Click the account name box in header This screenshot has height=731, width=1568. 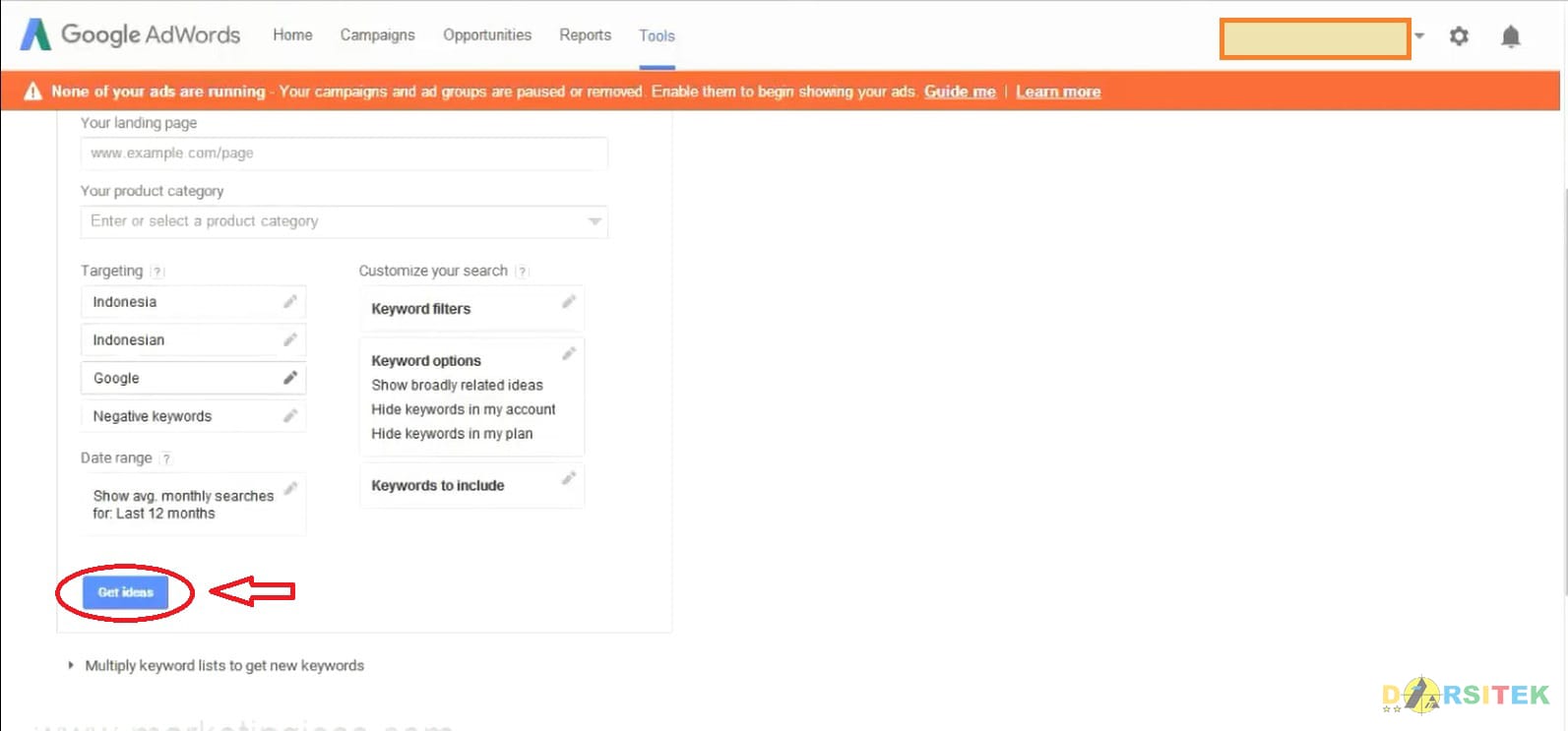[x=1315, y=39]
